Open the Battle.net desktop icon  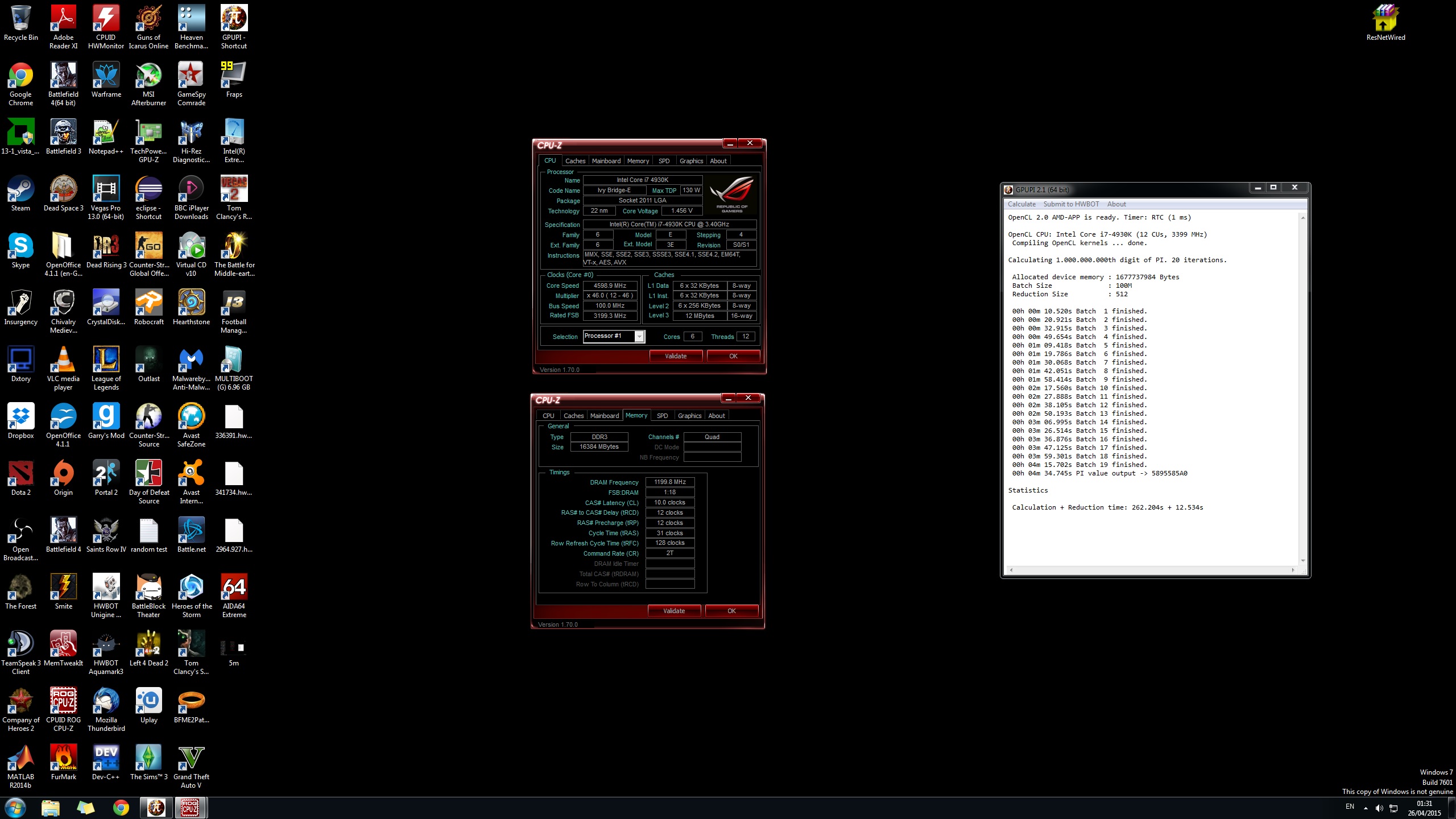[x=191, y=535]
